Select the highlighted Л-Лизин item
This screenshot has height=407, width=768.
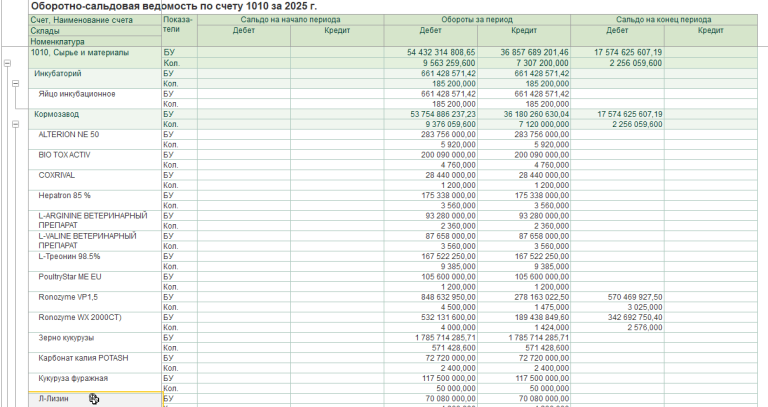pyautogui.click(x=53, y=399)
